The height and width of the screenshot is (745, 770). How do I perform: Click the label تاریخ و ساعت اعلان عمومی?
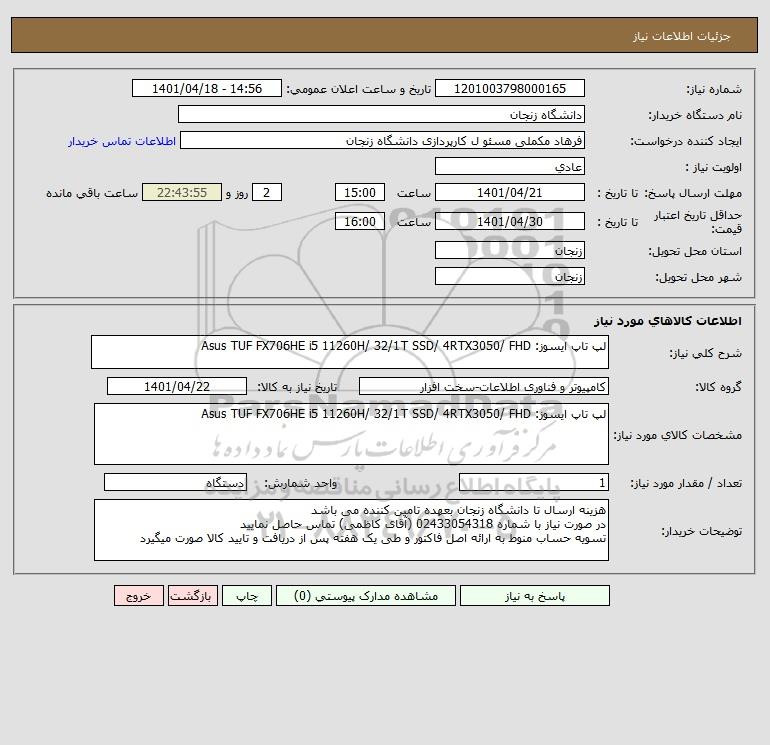click(358, 89)
